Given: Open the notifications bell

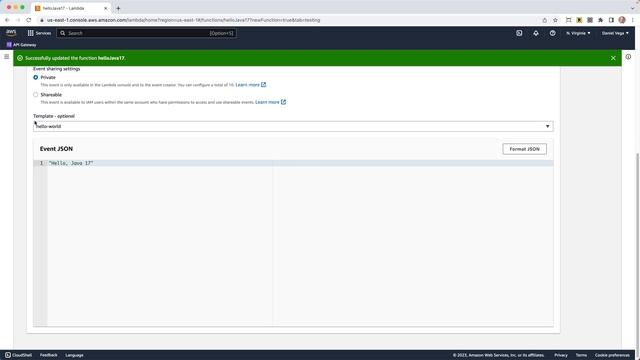Looking at the screenshot, I should click(536, 33).
